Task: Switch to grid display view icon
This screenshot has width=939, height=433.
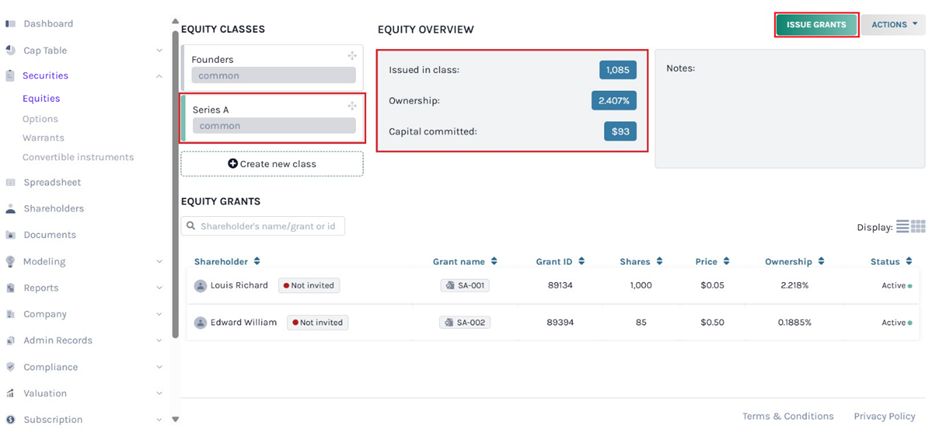Action: (x=919, y=226)
